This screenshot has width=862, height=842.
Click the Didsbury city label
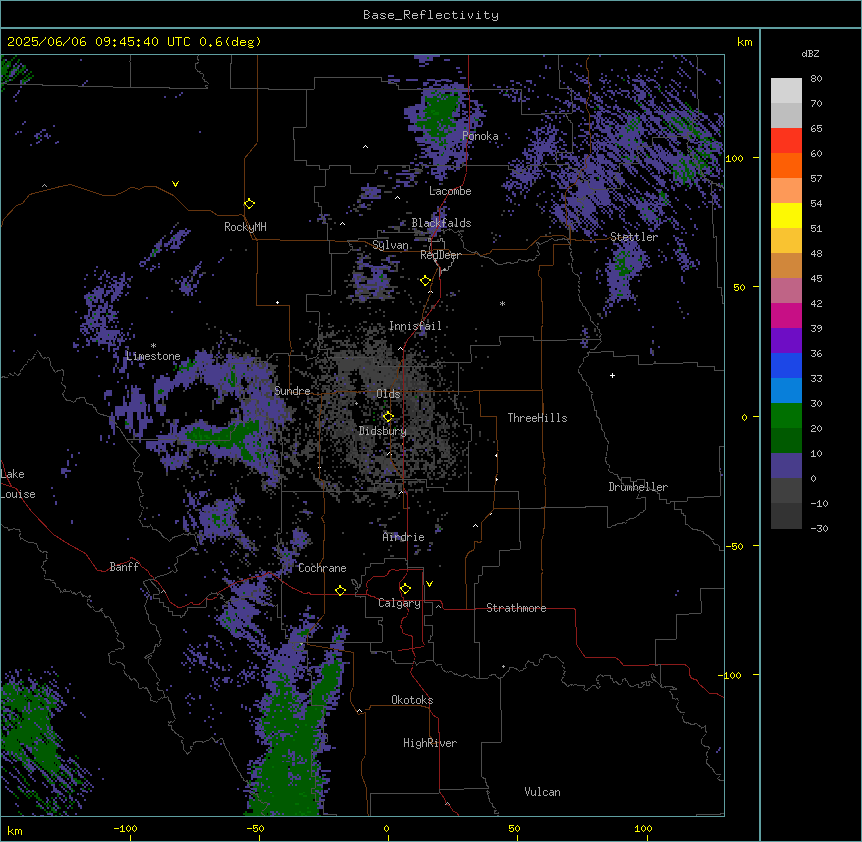[383, 431]
